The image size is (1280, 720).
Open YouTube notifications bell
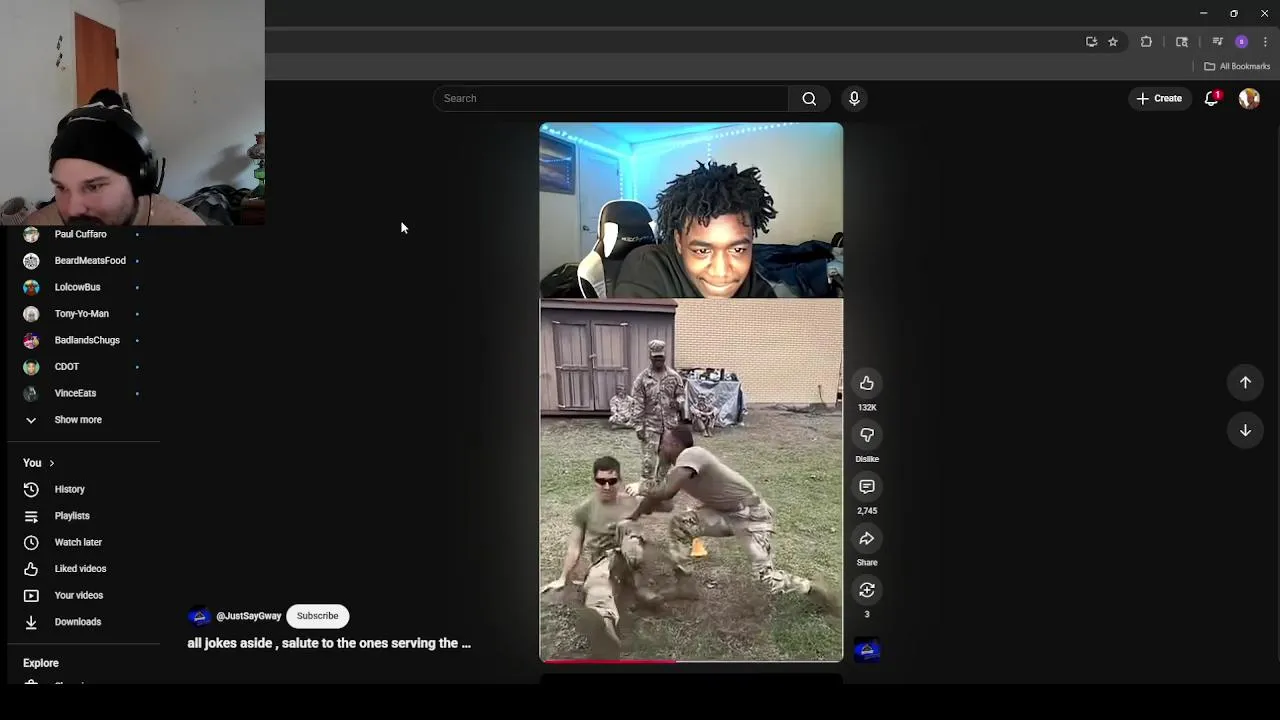[x=1212, y=98]
